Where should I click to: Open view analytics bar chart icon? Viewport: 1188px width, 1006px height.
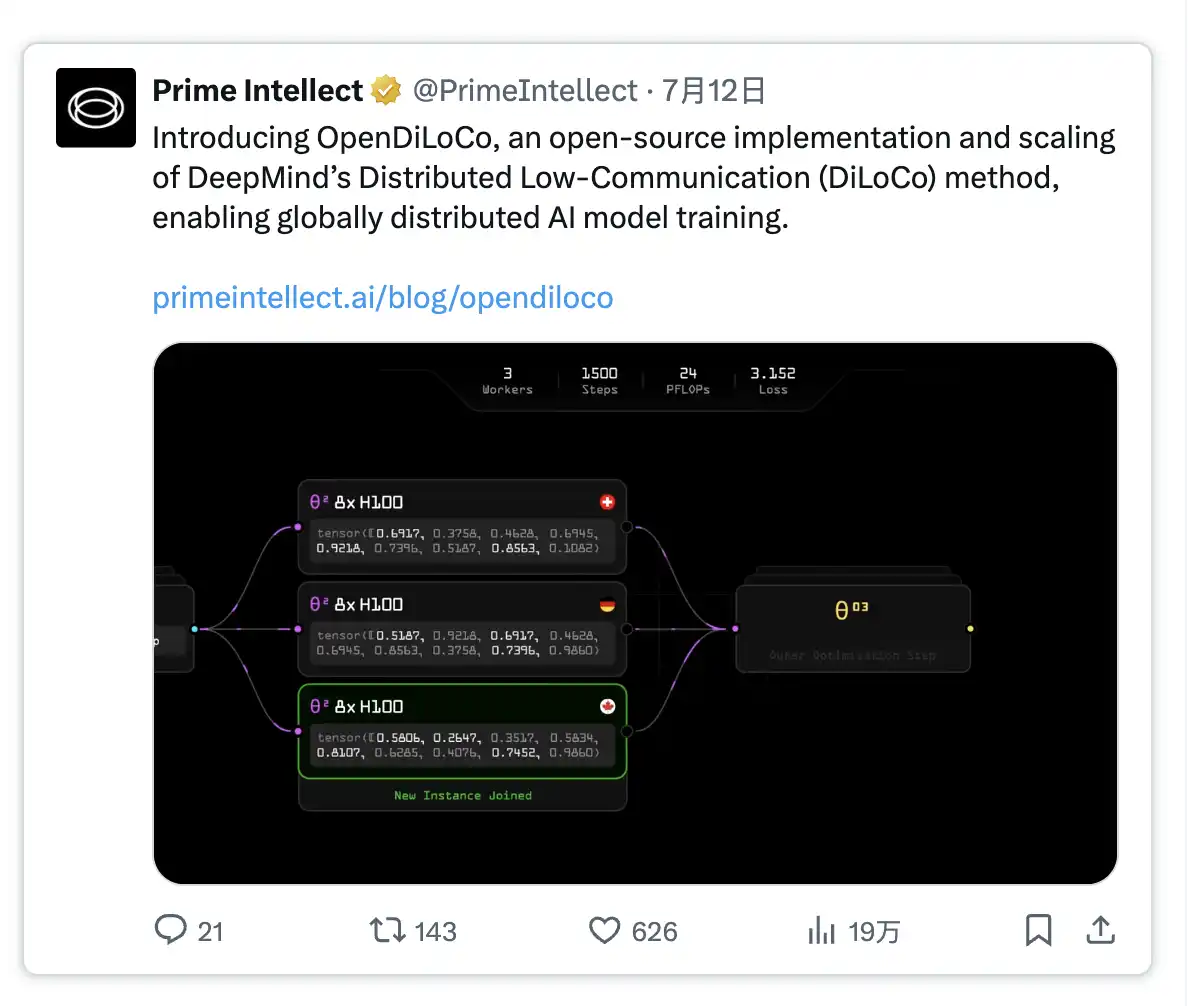(821, 932)
